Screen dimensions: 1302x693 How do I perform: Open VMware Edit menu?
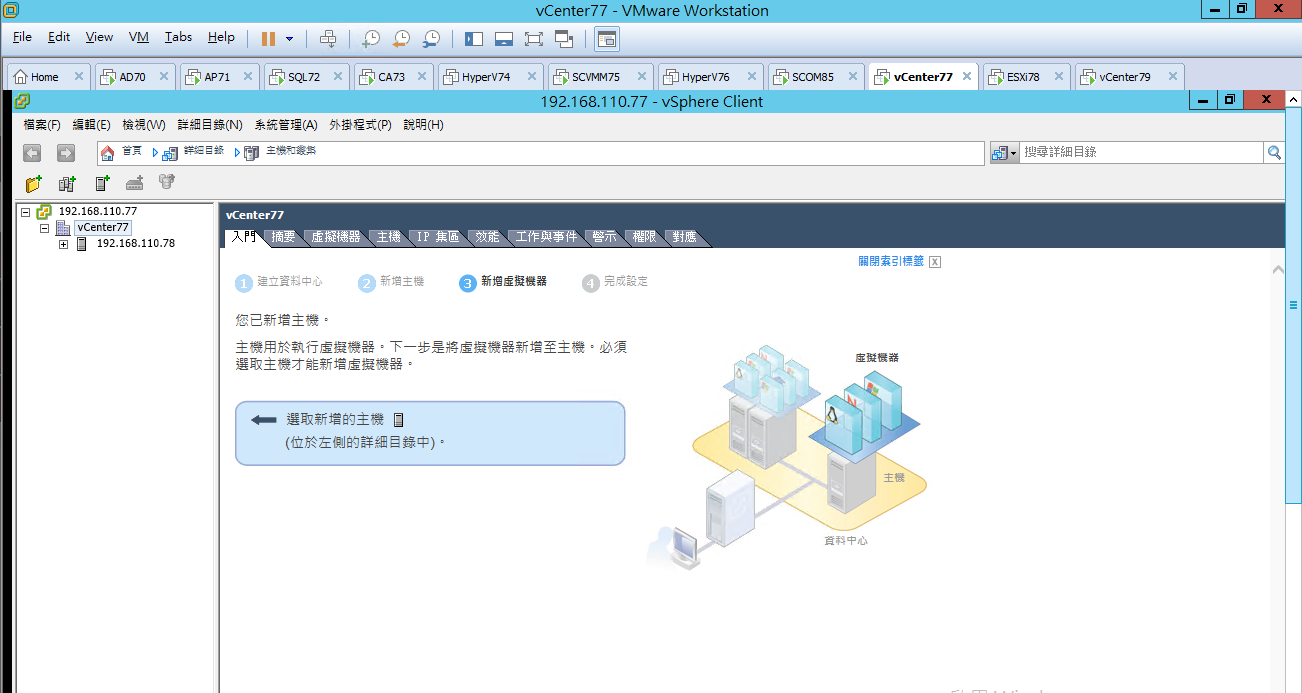coord(59,37)
